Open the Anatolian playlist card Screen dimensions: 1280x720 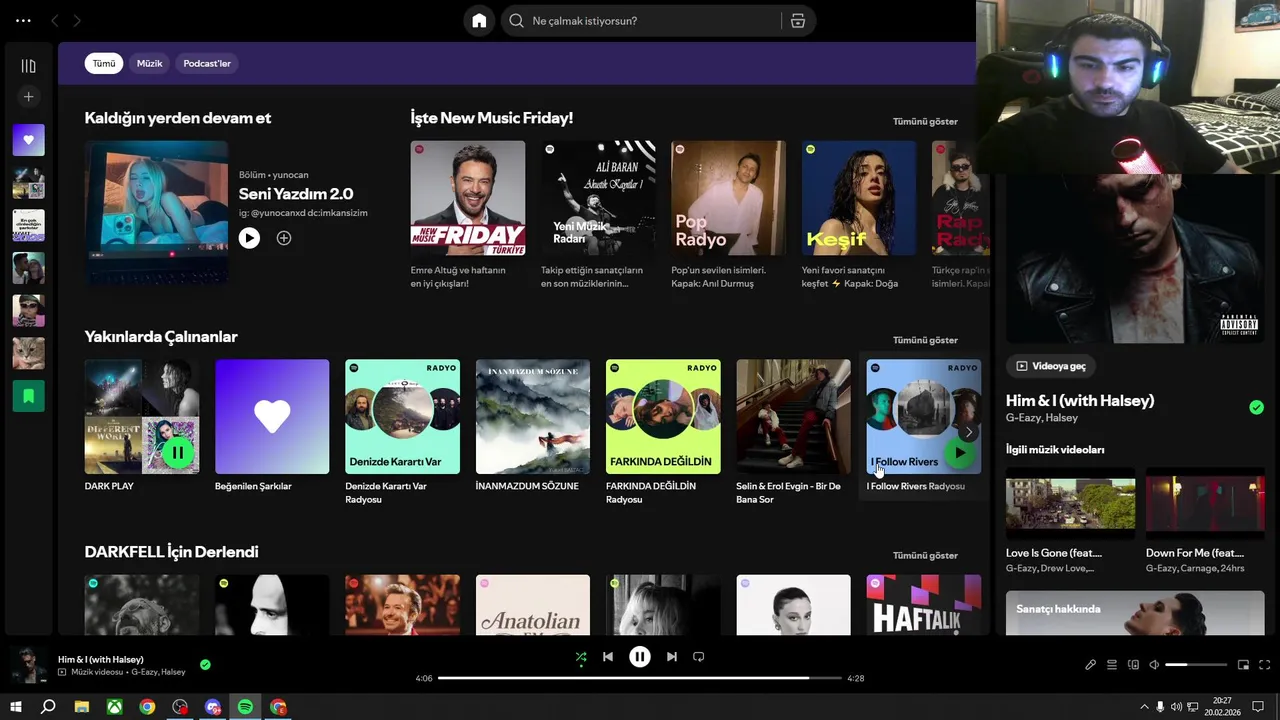coord(533,605)
